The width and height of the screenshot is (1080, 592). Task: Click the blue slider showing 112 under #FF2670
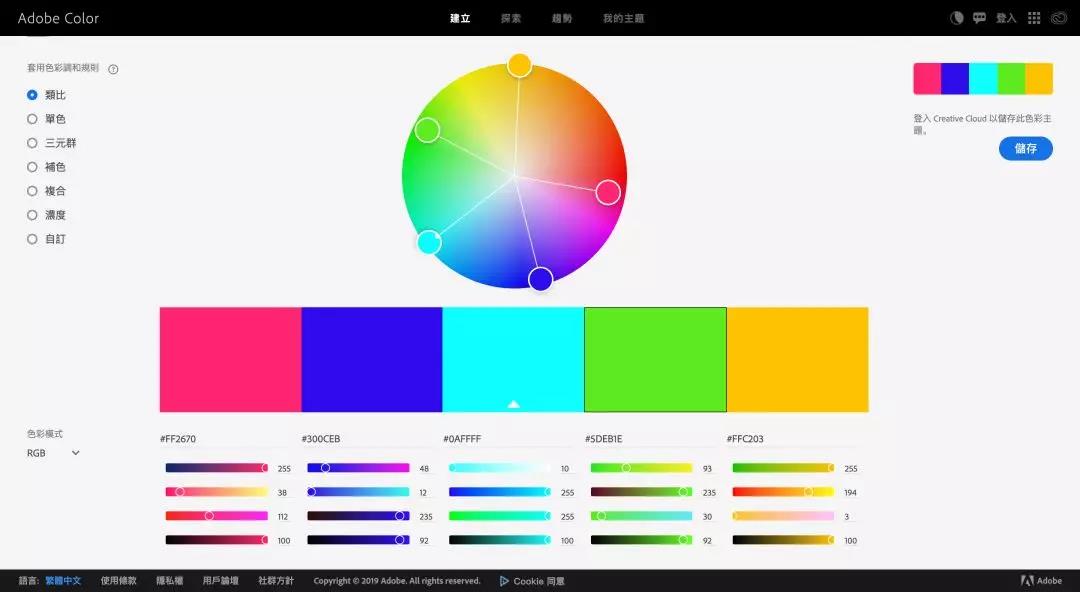pyautogui.click(x=216, y=516)
